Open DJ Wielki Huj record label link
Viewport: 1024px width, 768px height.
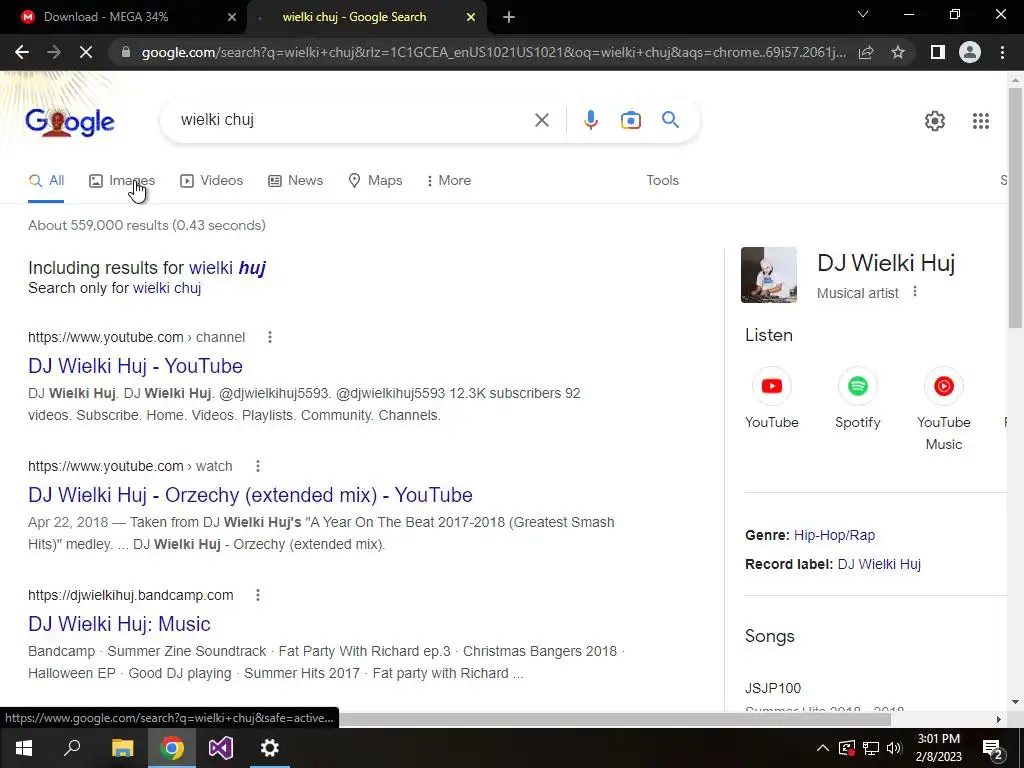tap(879, 564)
